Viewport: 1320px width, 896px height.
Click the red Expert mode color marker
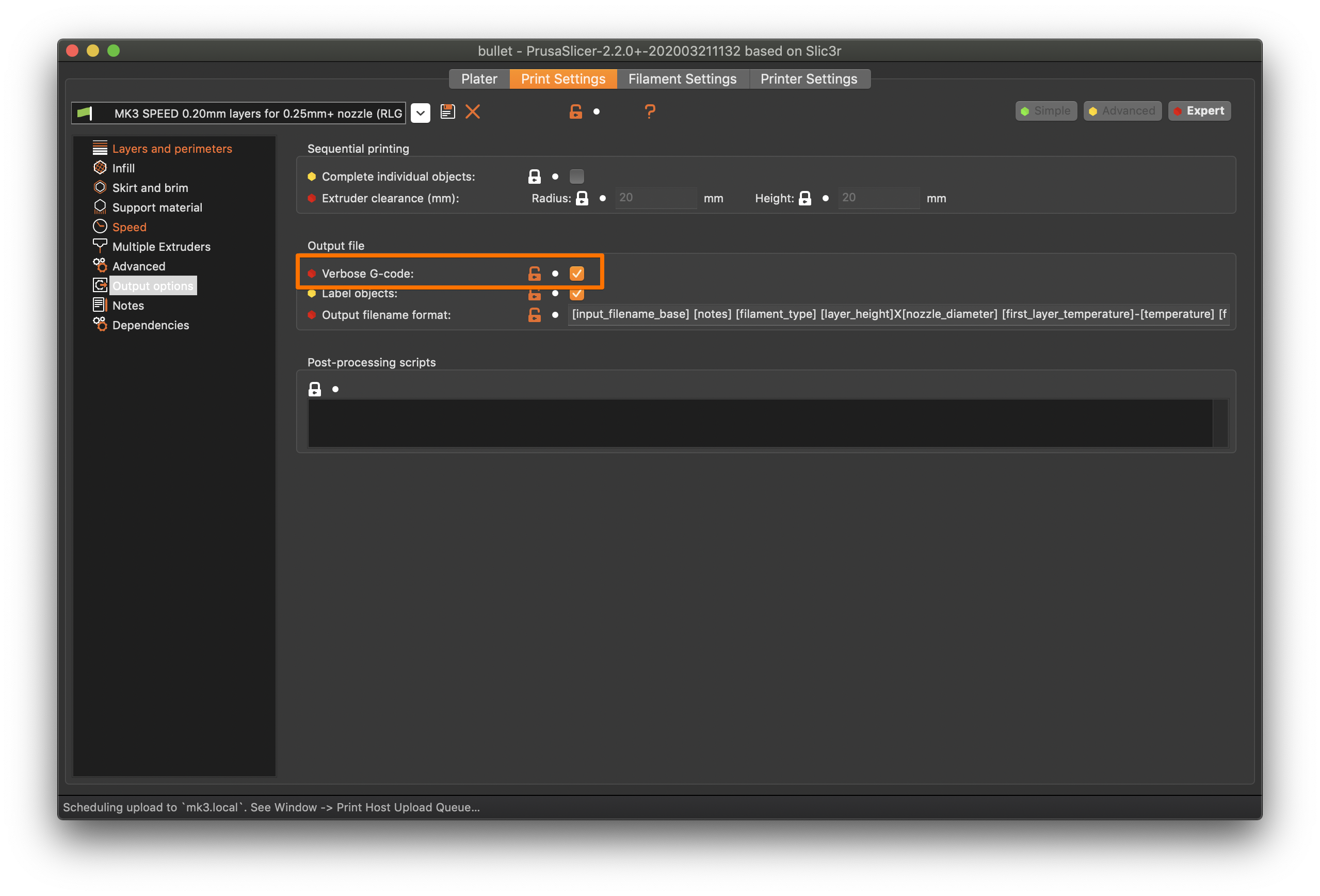coord(1178,111)
